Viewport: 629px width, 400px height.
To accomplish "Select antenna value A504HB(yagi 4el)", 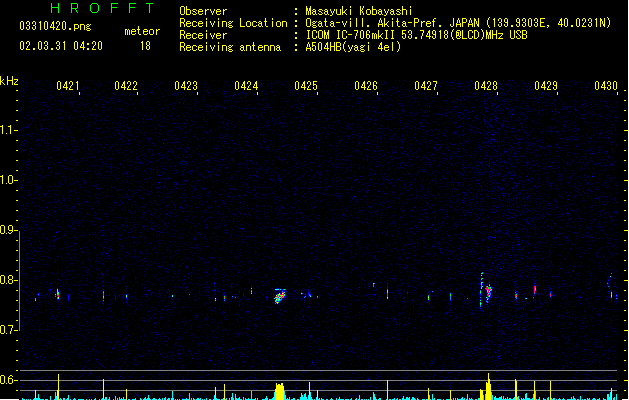I will pyautogui.click(x=353, y=47).
